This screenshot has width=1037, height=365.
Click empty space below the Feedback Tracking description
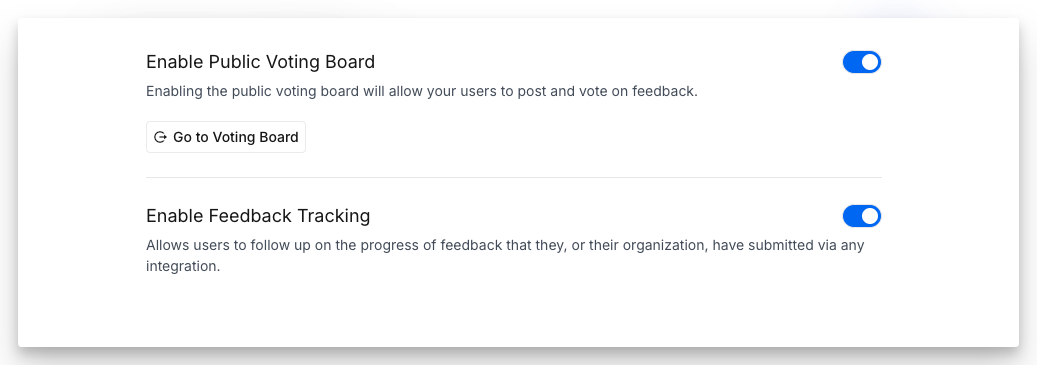click(x=514, y=311)
